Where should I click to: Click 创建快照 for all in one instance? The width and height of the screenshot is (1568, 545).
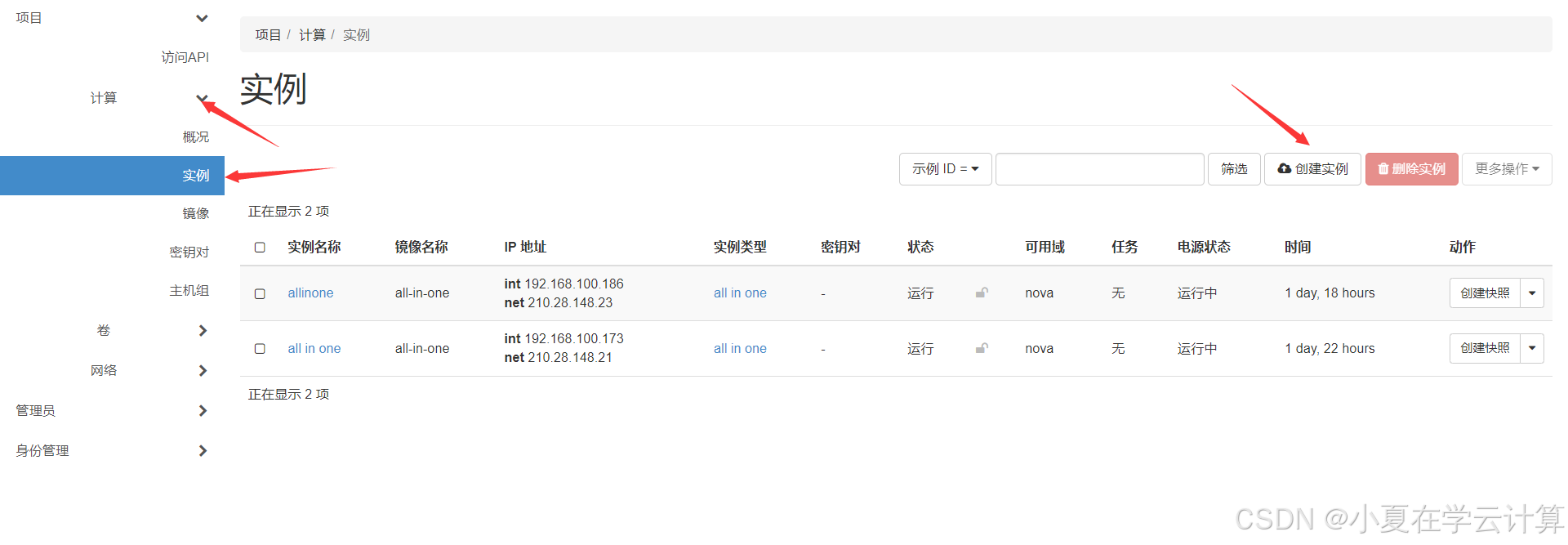[1485, 348]
